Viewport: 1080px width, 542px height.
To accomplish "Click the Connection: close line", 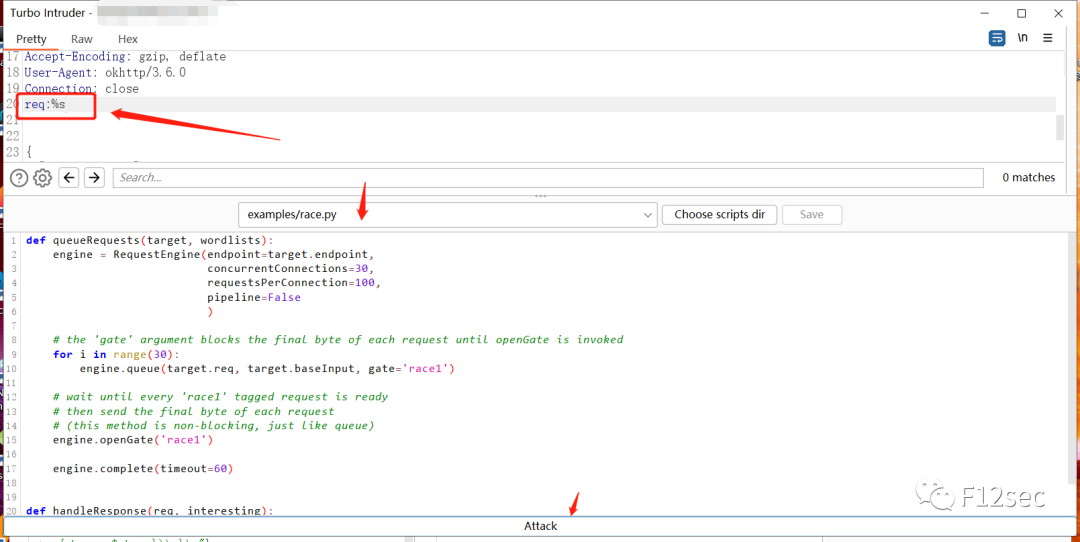I will [81, 89].
